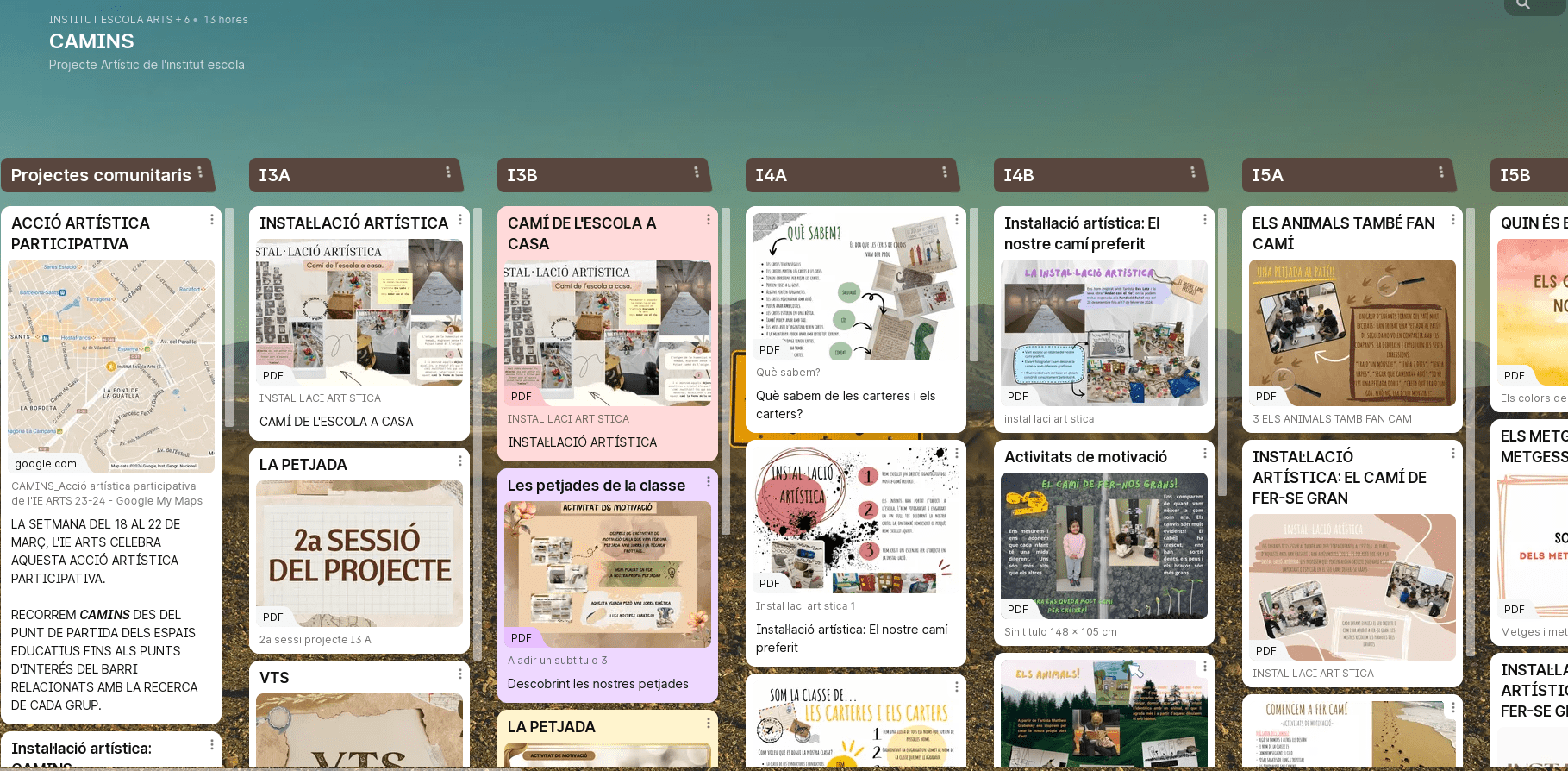Open Activitat de motivació PDF in I3B

click(608, 574)
